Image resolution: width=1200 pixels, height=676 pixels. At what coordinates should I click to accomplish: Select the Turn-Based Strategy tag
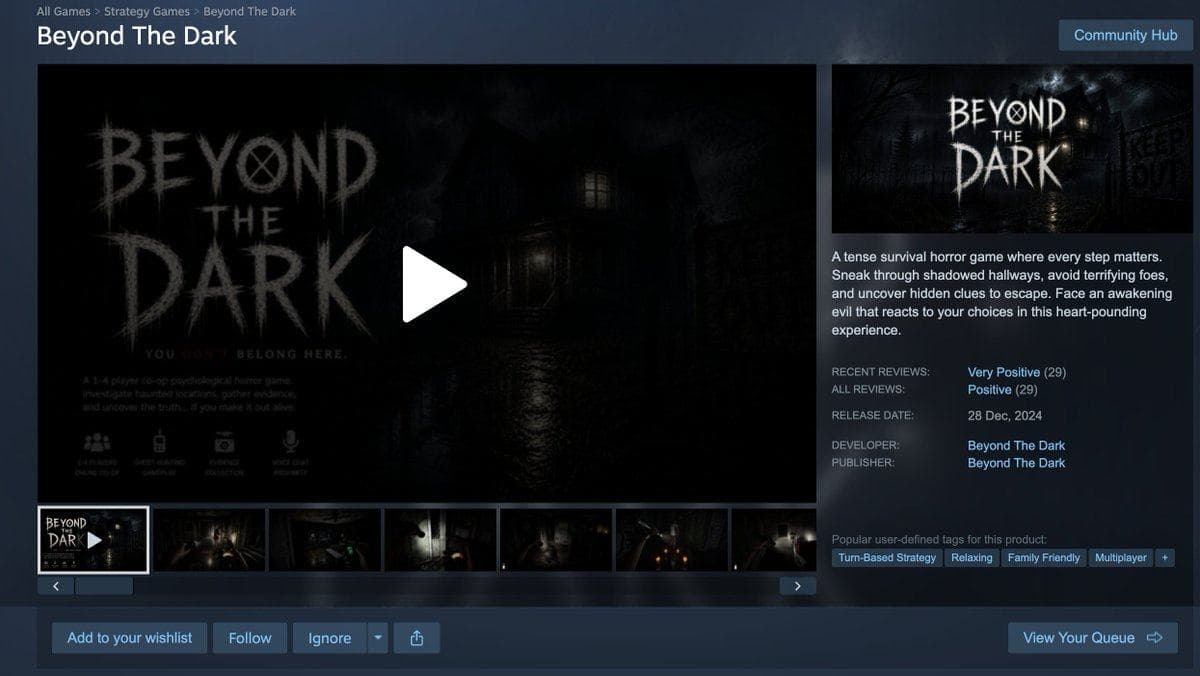coord(887,558)
